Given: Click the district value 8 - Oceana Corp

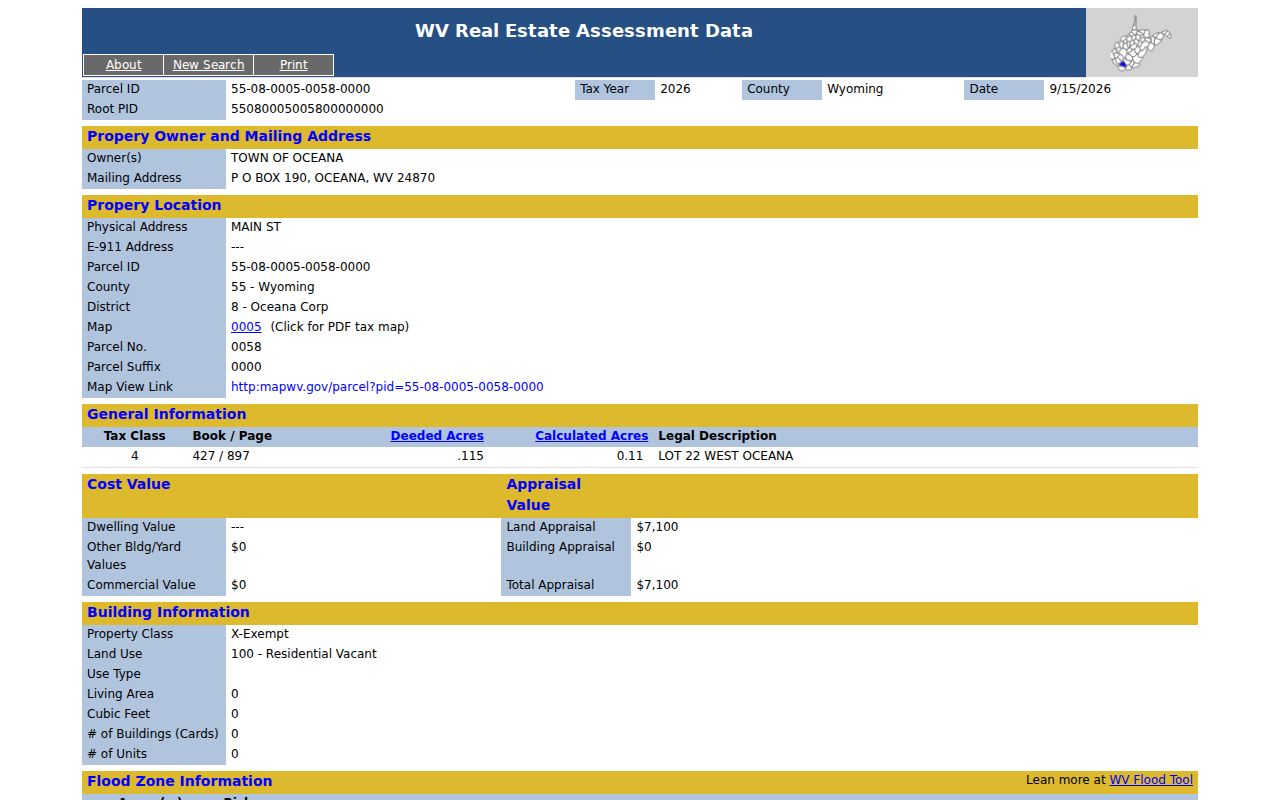Looking at the screenshot, I should point(279,307).
